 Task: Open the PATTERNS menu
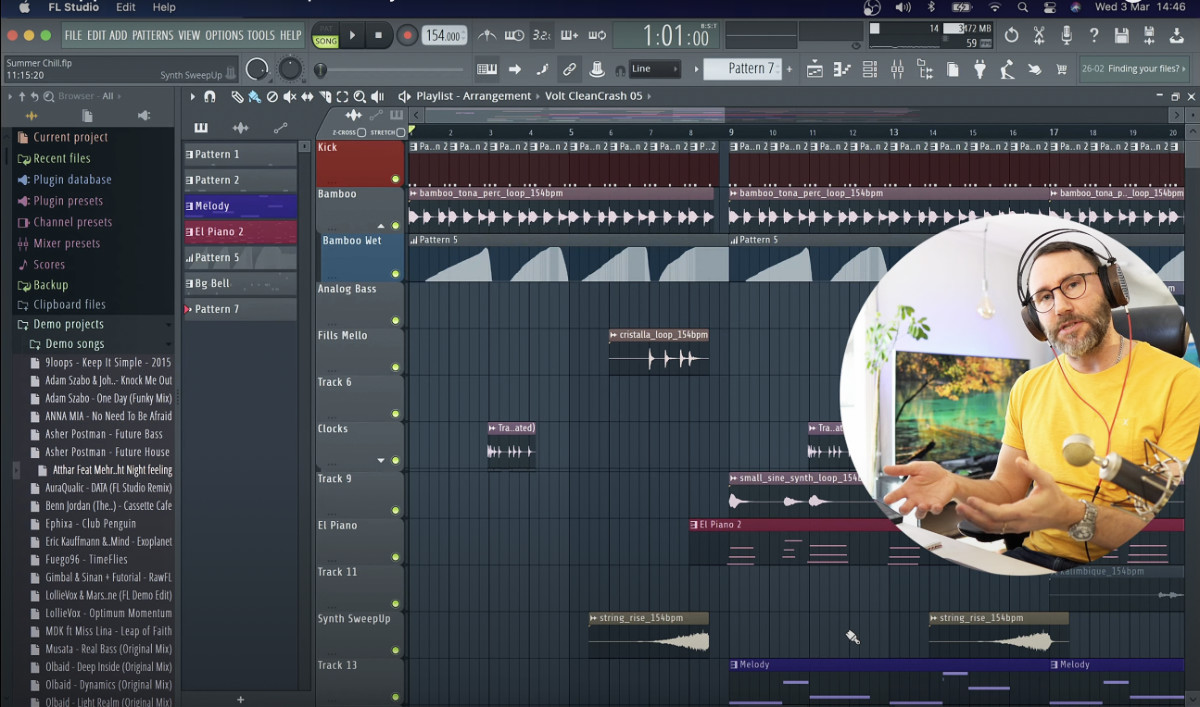point(152,35)
